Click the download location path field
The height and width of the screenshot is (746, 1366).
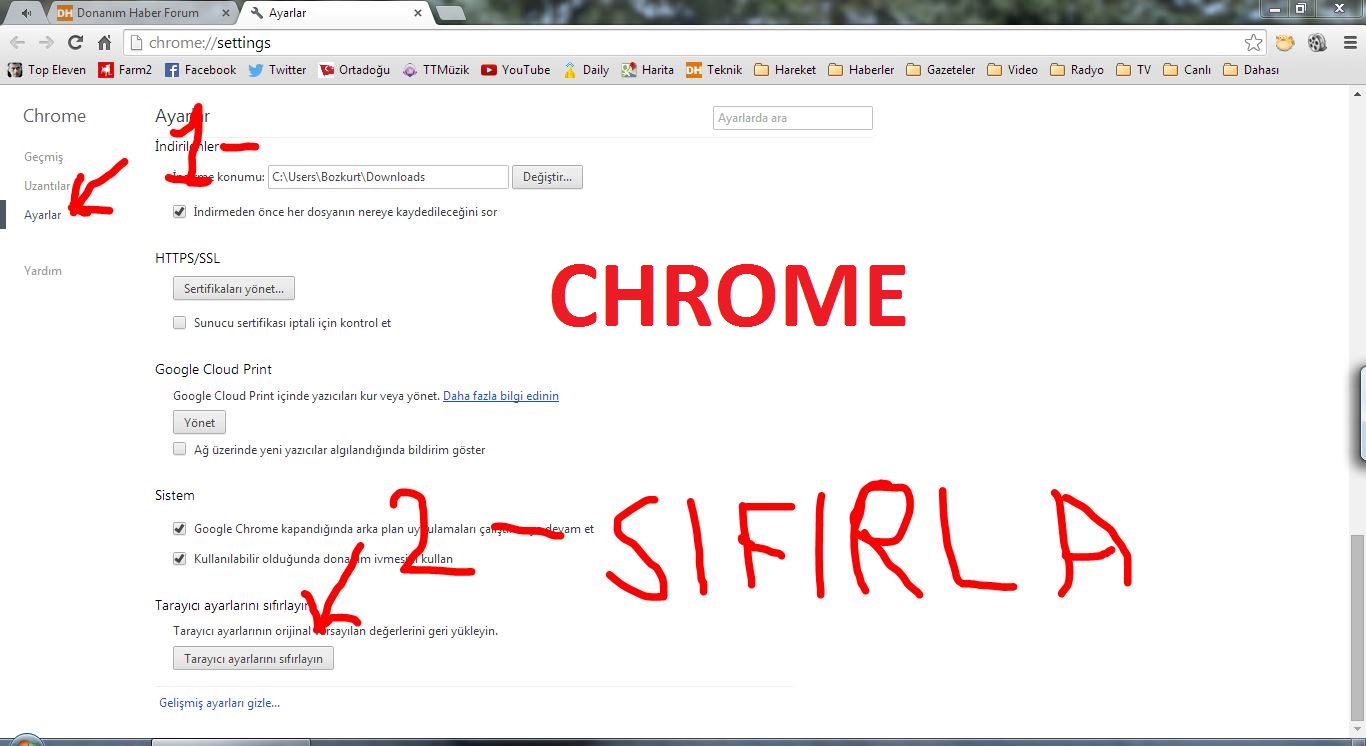(x=388, y=177)
